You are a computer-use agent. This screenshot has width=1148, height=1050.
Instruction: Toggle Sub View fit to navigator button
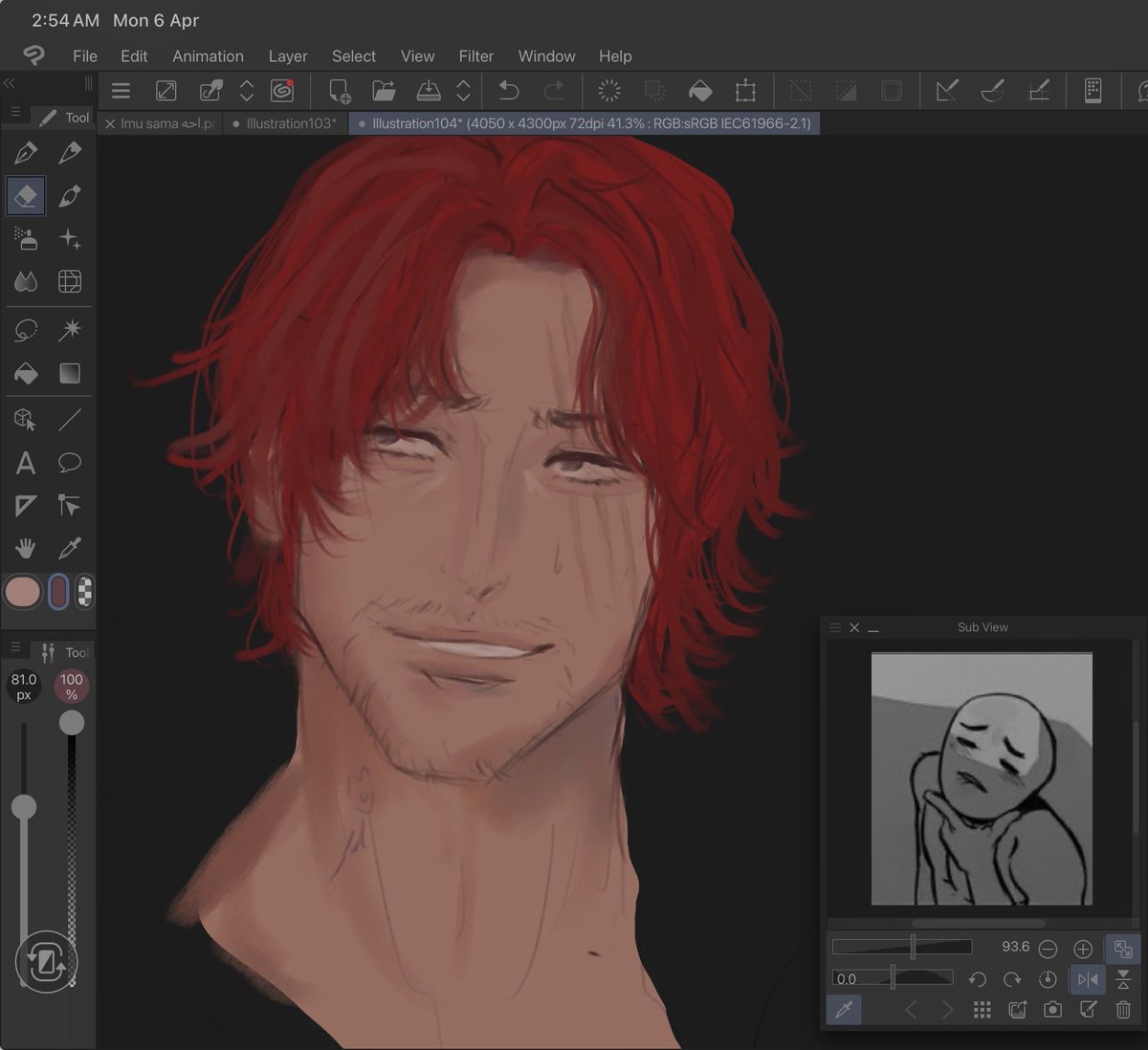[x=1123, y=949]
